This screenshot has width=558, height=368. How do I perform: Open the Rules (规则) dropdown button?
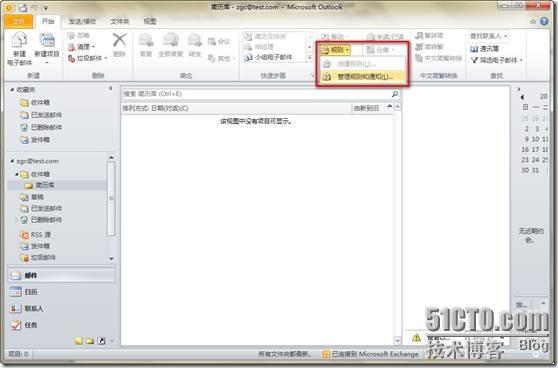coord(335,50)
